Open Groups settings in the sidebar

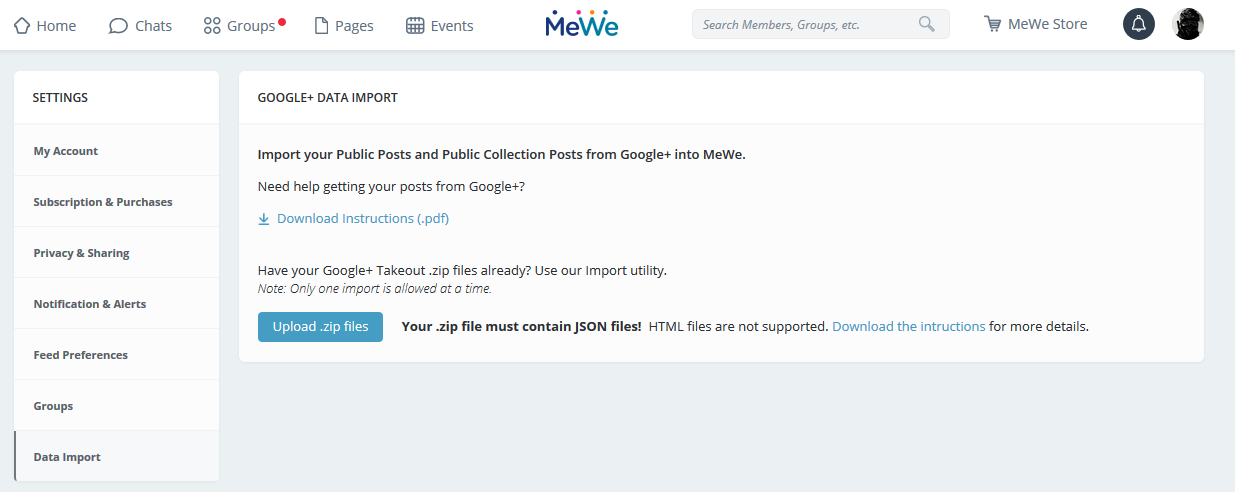coord(116,406)
